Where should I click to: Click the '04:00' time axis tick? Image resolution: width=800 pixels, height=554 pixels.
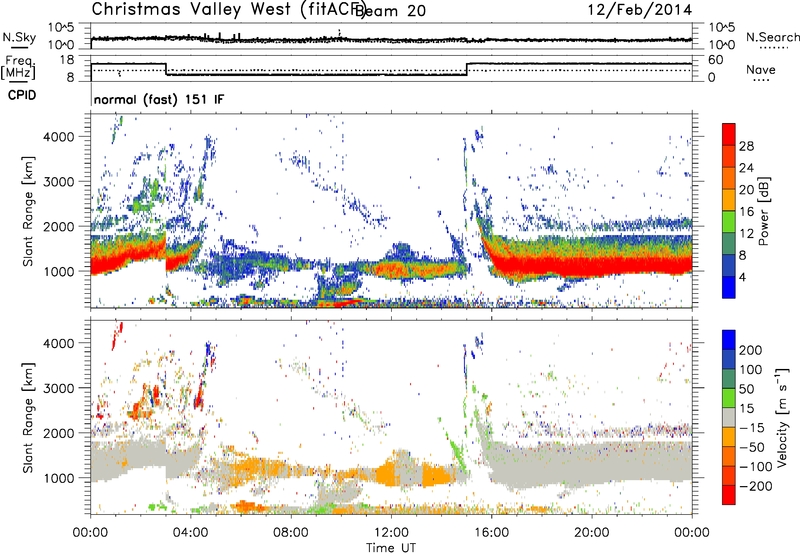[x=190, y=533]
